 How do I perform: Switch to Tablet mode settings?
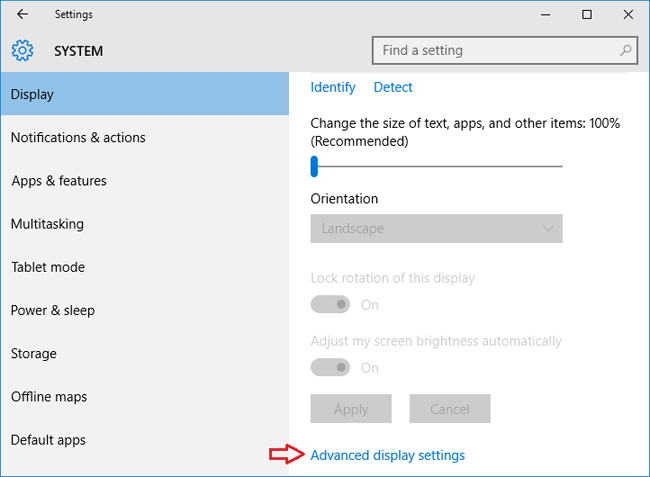click(48, 267)
